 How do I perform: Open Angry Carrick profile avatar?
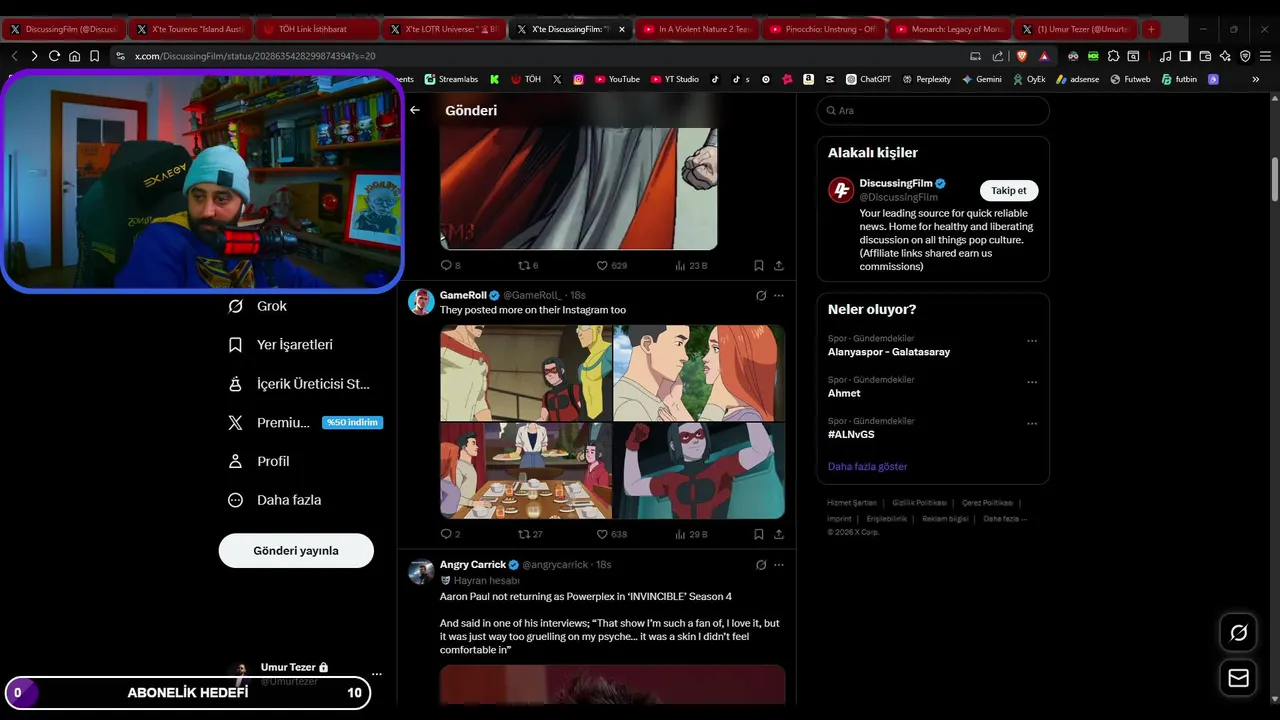[x=421, y=571]
